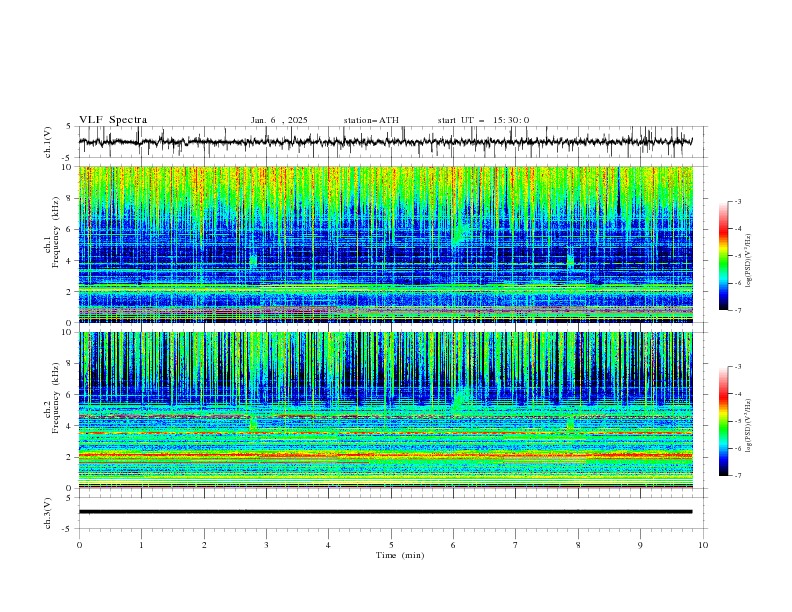This screenshot has height=612, width=792.
Task: Click the time axis tick label "4"
Action: [x=328, y=545]
